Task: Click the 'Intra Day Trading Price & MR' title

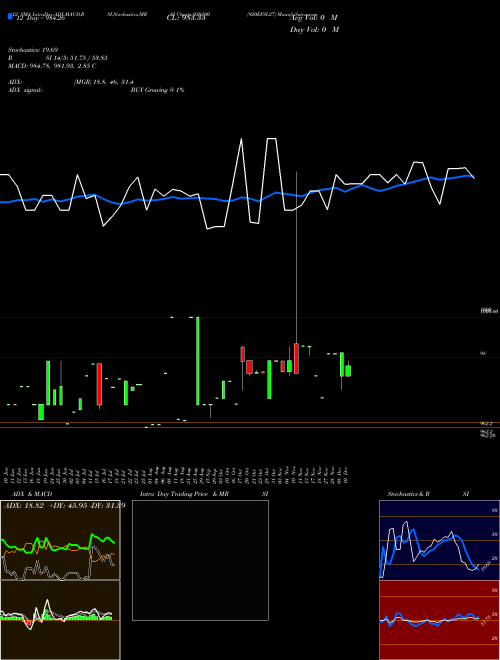Action: pyautogui.click(x=184, y=494)
